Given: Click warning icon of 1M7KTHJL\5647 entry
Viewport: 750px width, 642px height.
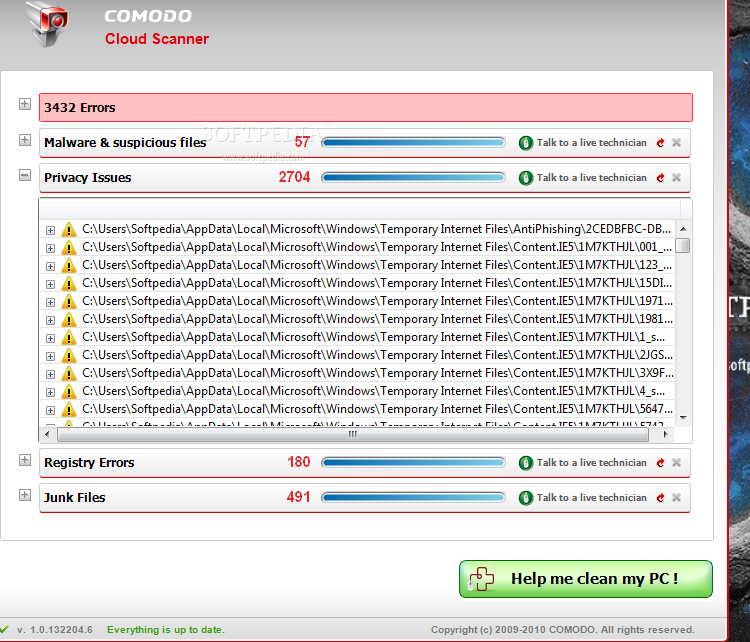Looking at the screenshot, I should coord(69,410).
